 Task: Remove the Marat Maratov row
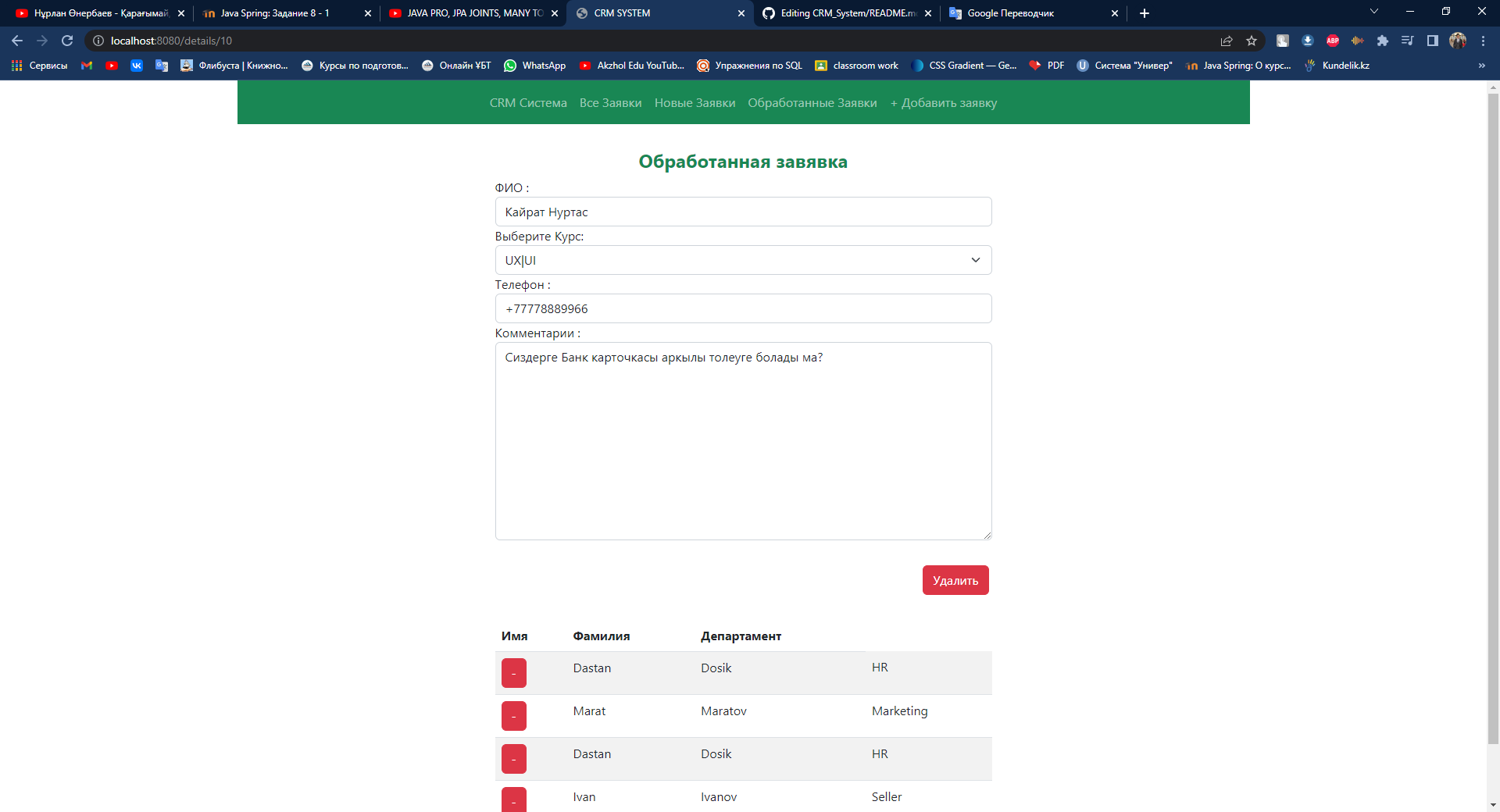click(513, 716)
